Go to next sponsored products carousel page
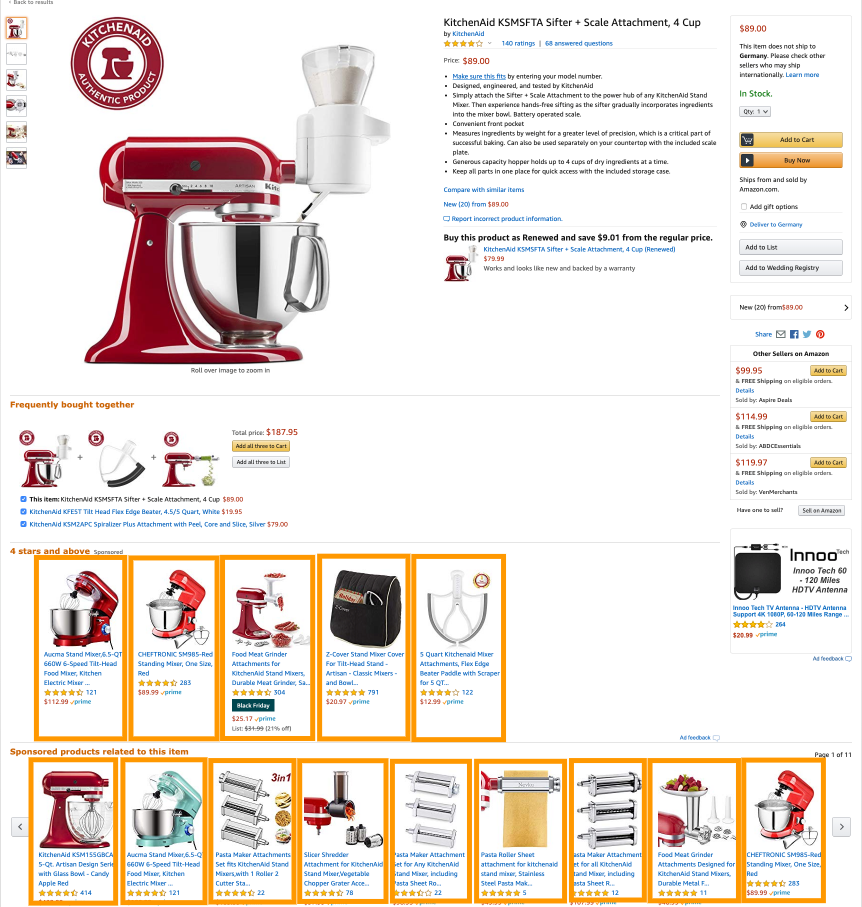Viewport: 862px width, 907px height. 841,827
